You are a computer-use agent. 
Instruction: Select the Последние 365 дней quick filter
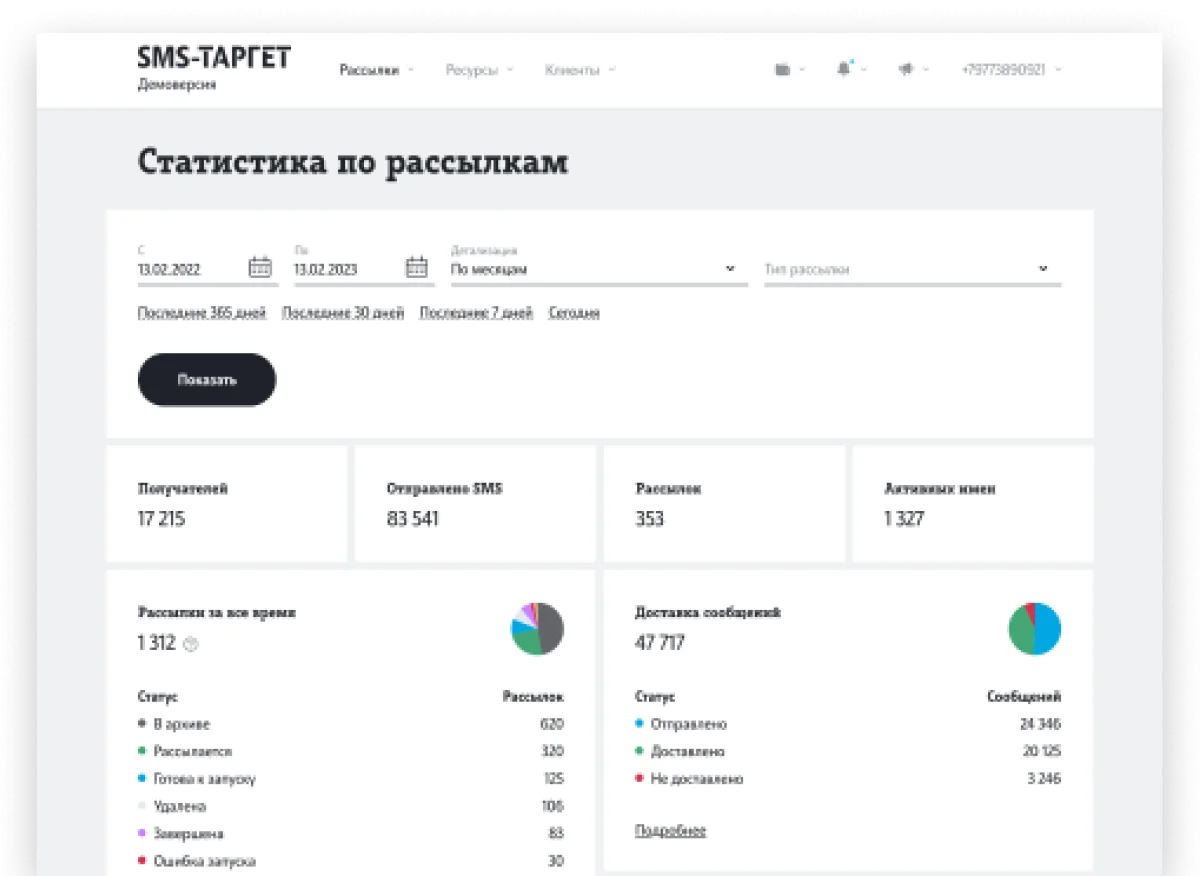(202, 313)
